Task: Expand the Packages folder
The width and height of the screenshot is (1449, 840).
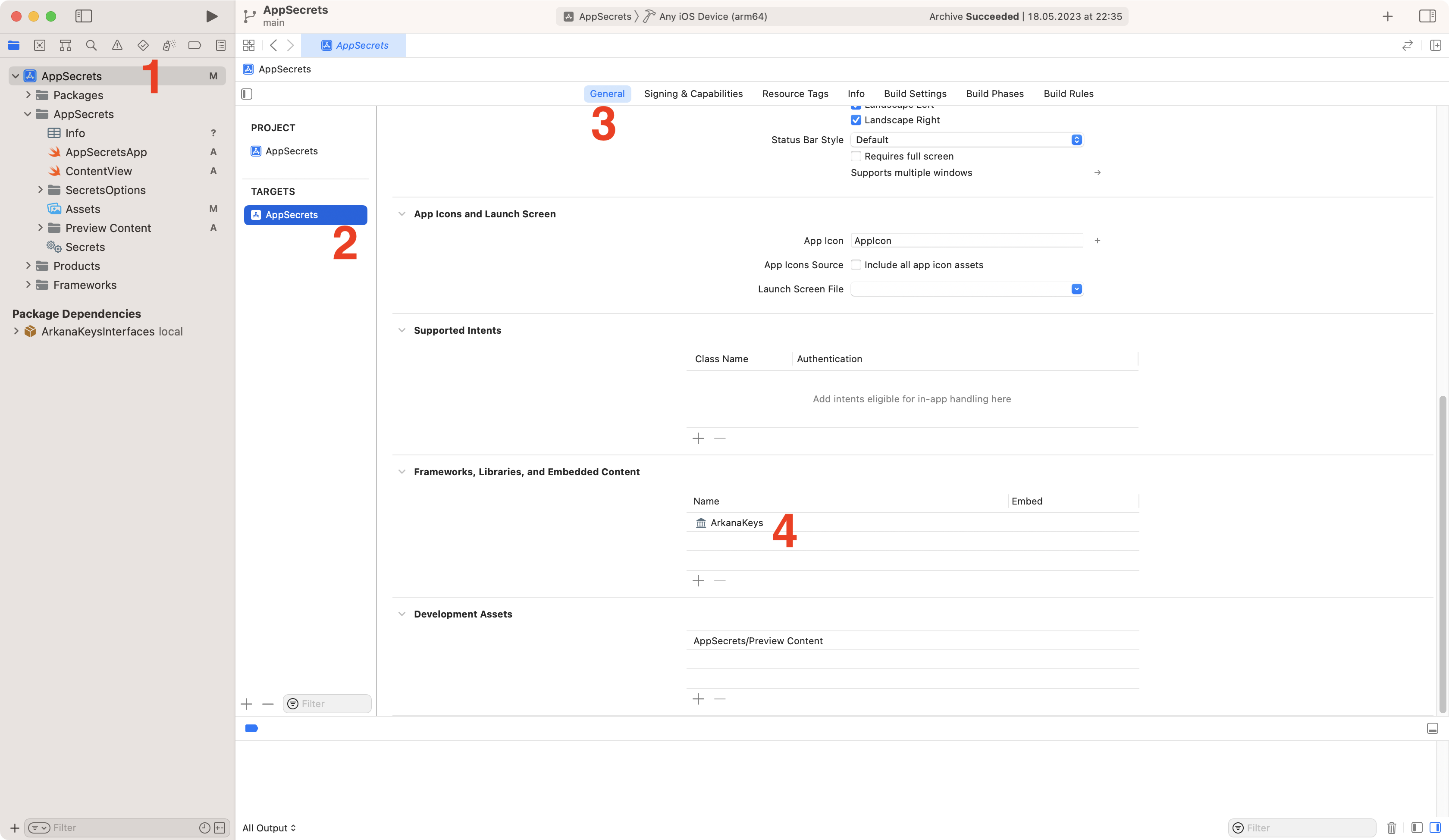Action: (28, 95)
